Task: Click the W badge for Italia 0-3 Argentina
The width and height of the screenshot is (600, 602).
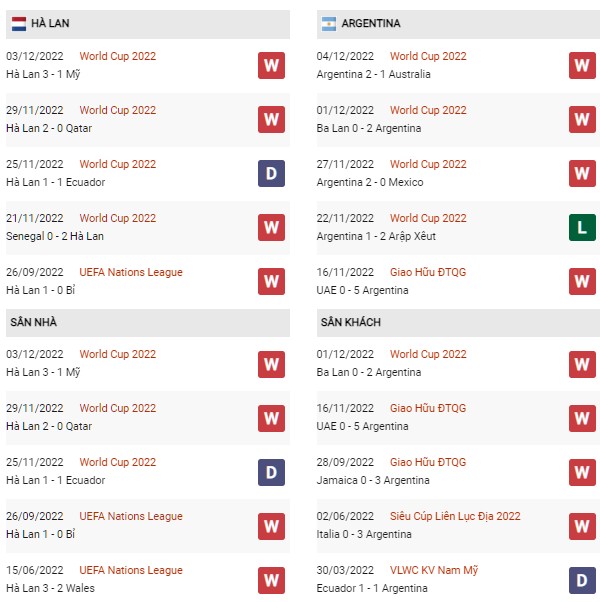Action: pyautogui.click(x=582, y=526)
